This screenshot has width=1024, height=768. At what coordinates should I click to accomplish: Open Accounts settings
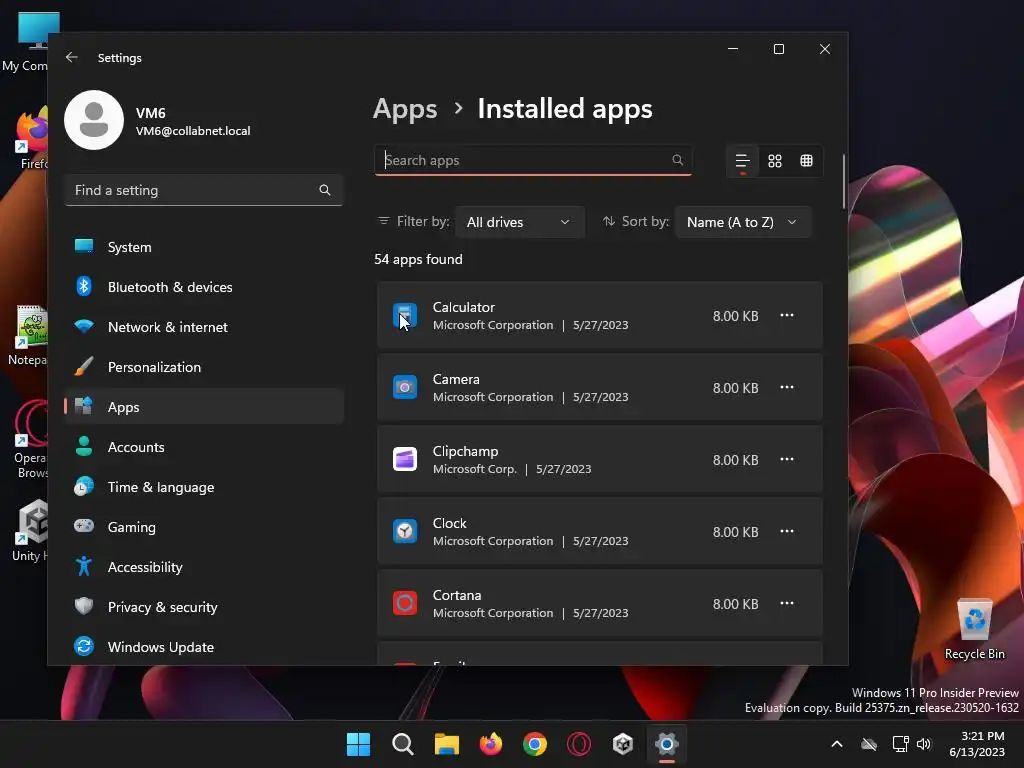coord(204,447)
